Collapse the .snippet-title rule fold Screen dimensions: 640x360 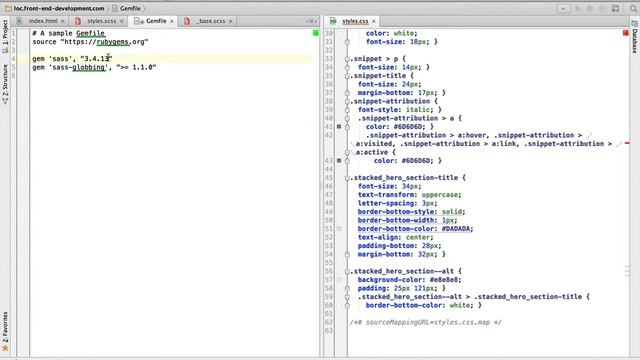pos(347,76)
